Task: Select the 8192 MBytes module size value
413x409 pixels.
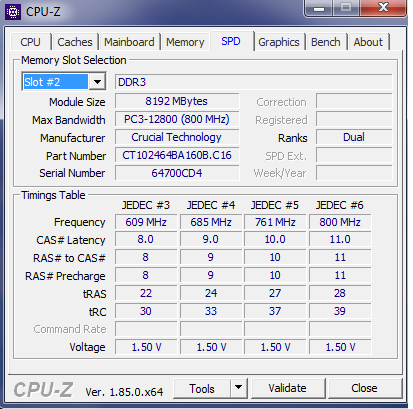Action: [x=177, y=101]
